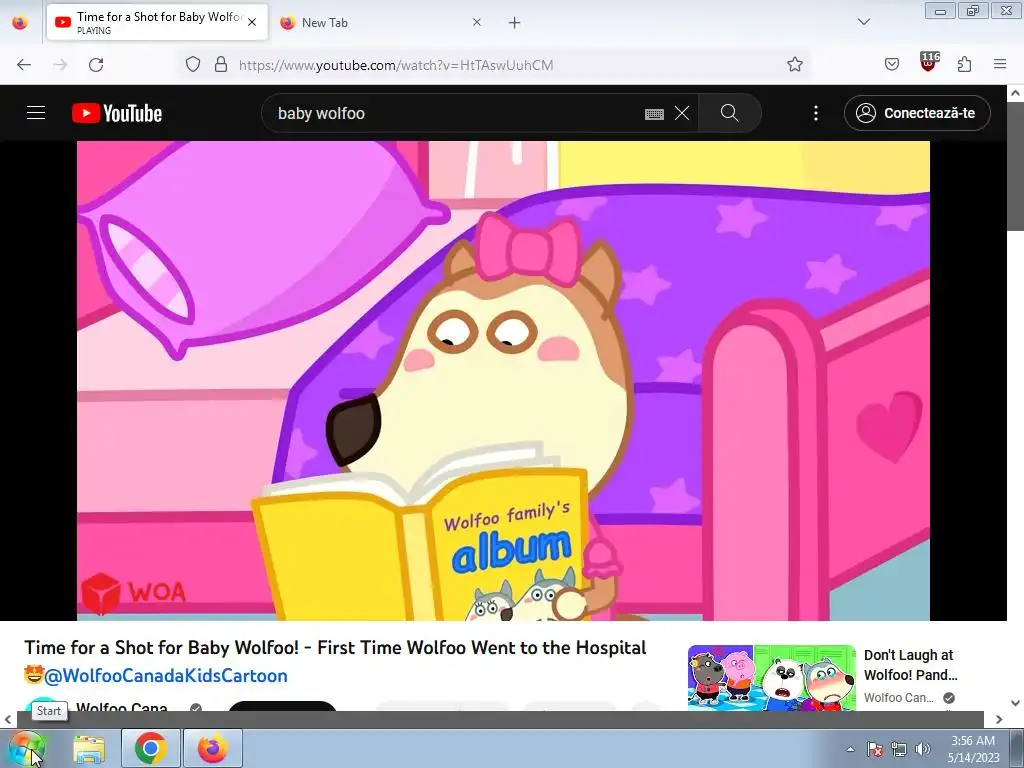Open File Explorer from the taskbar

pyautogui.click(x=89, y=748)
